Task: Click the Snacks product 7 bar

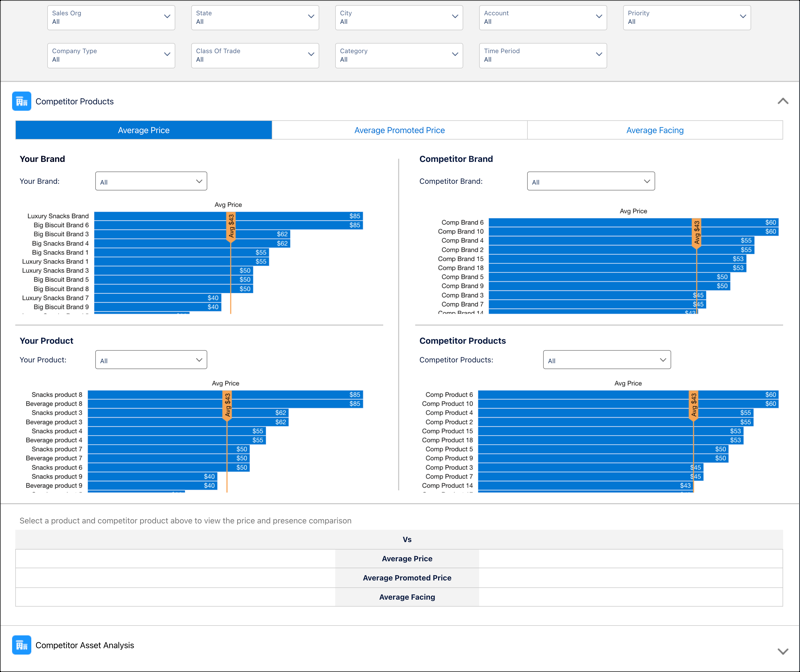Action: tap(168, 449)
